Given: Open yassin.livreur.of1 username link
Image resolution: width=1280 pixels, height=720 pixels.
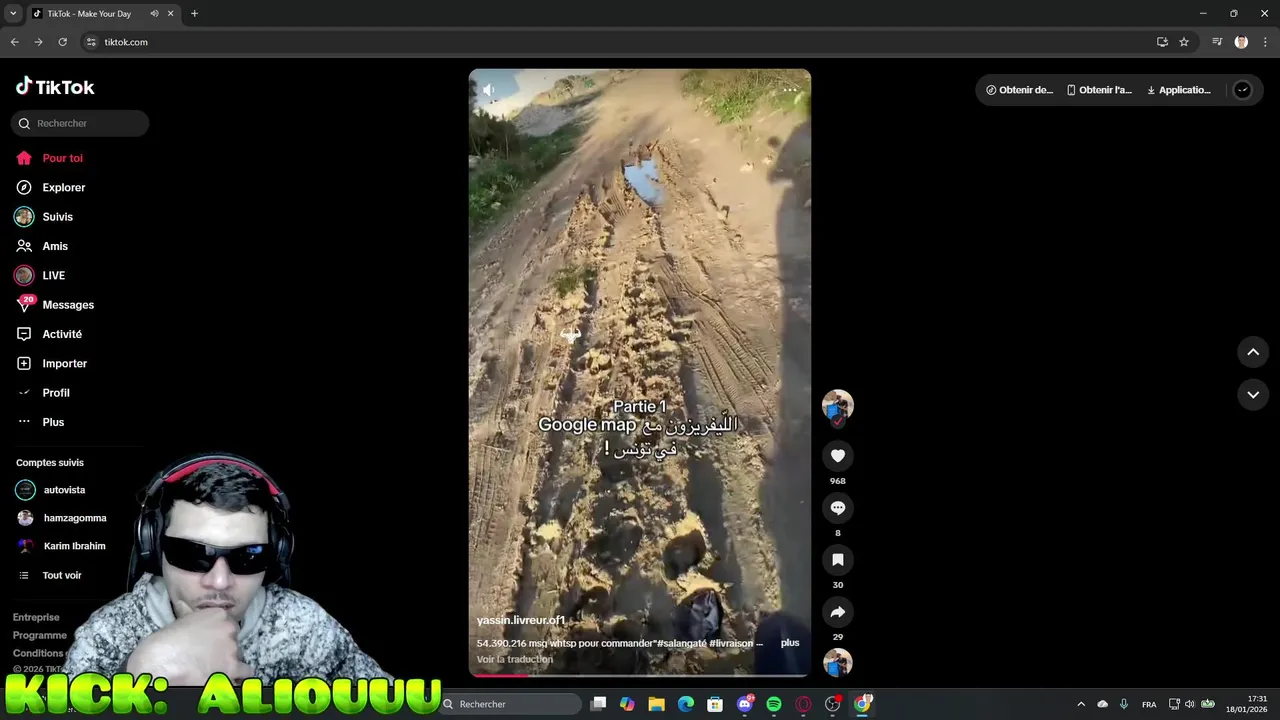Looking at the screenshot, I should pyautogui.click(x=521, y=620).
